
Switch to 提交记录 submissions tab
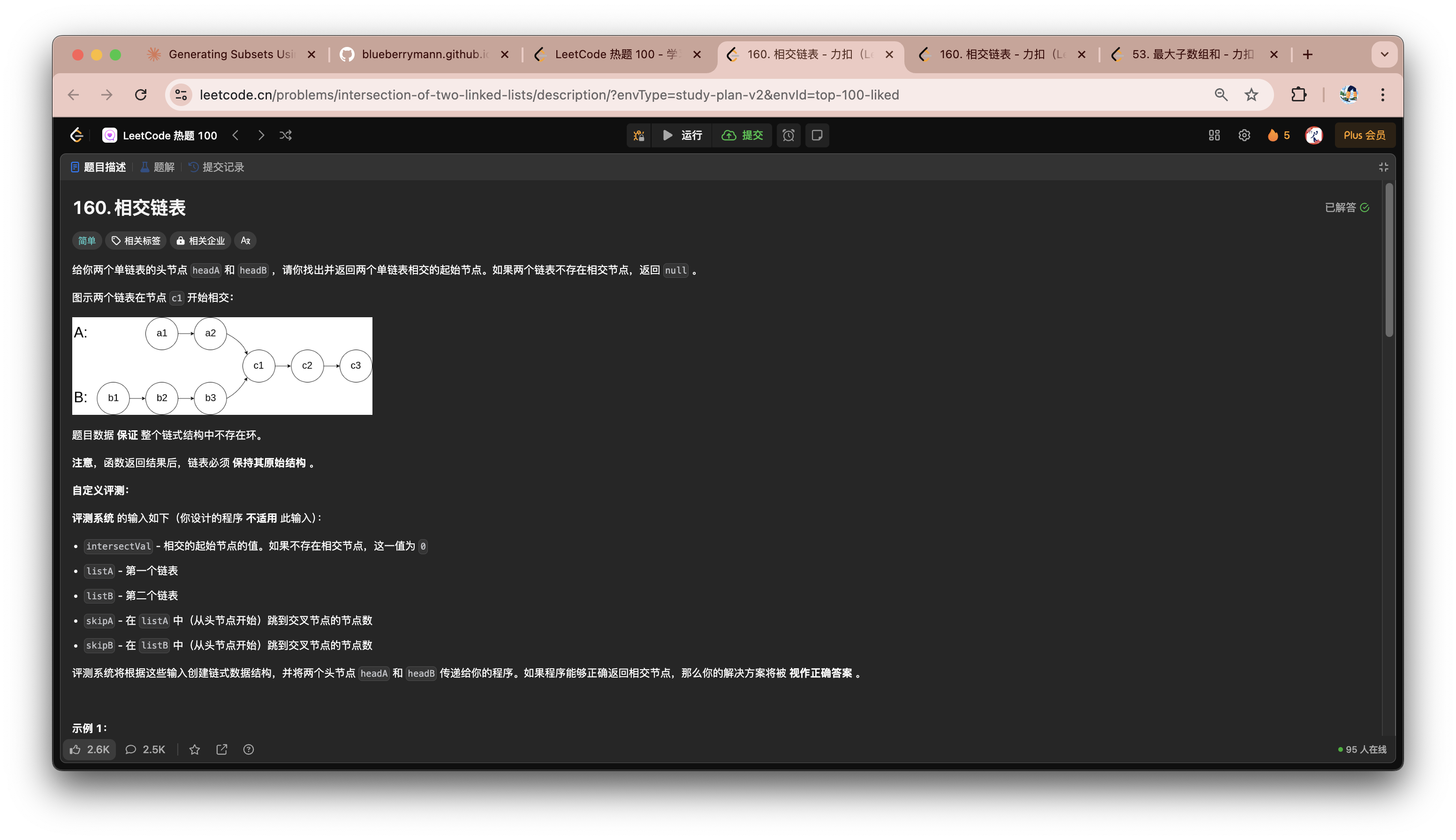216,168
